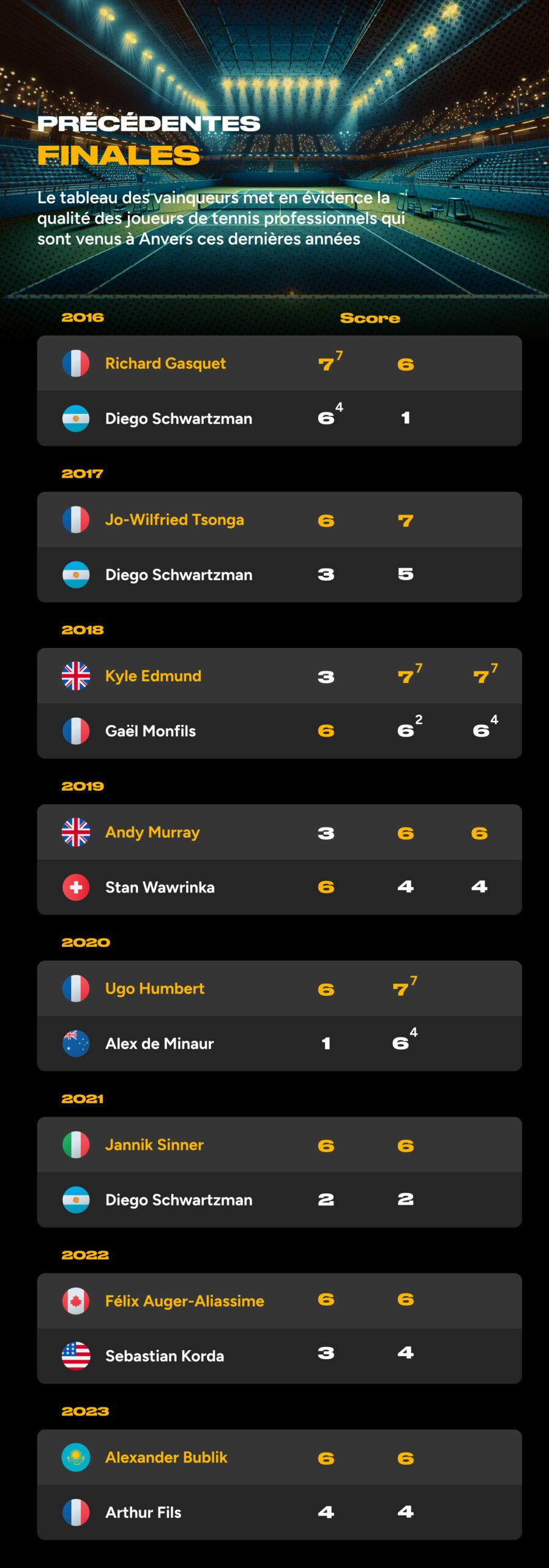Select the Andy Murray winner name
Screen dimensions: 549x1568
pos(152,832)
